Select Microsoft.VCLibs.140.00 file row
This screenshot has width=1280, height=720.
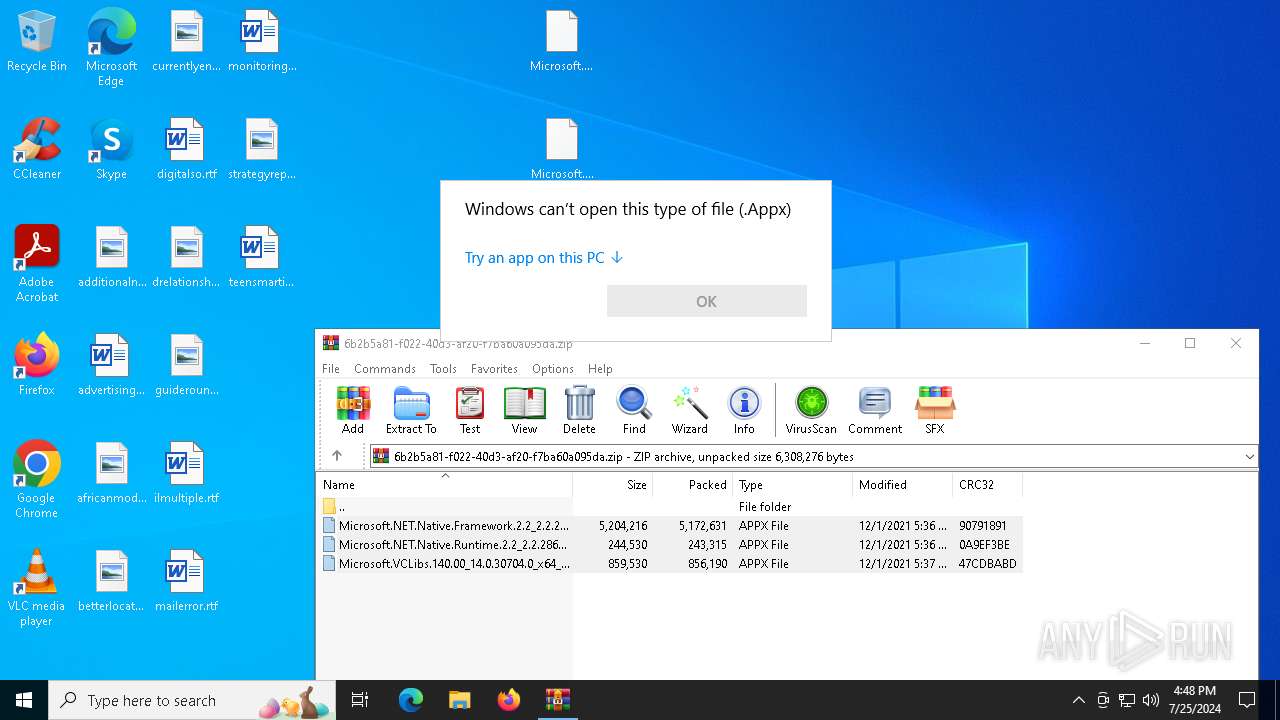(x=670, y=564)
